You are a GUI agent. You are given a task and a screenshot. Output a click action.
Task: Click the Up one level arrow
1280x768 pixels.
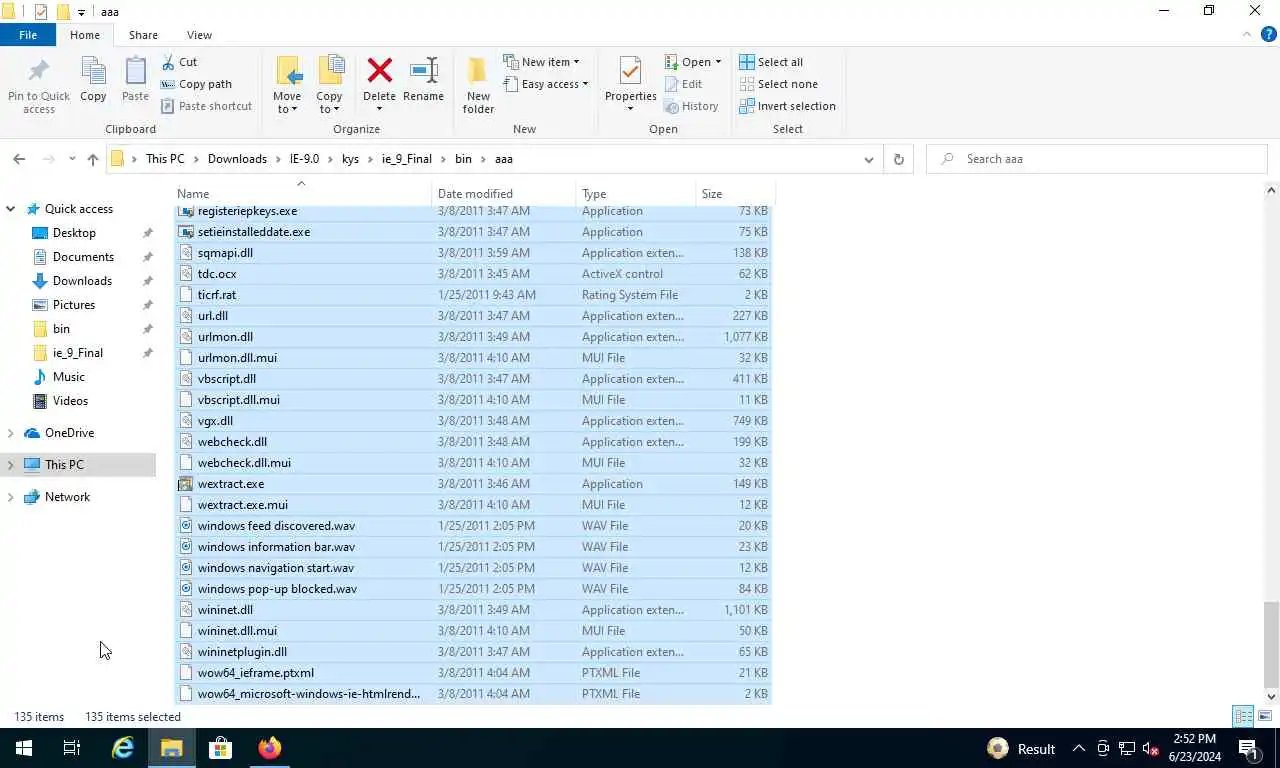coord(93,159)
